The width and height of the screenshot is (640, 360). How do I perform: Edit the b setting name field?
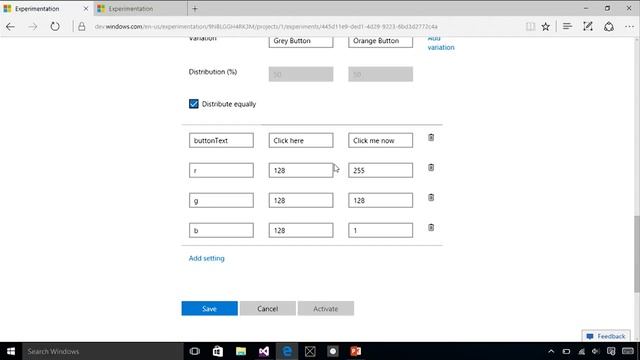(x=221, y=230)
